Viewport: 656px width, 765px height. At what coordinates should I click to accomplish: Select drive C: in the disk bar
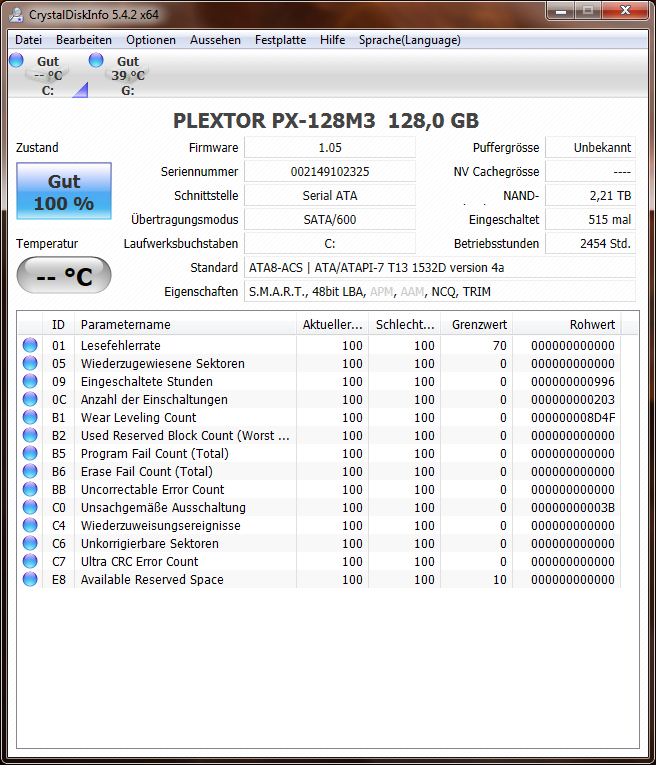[x=48, y=76]
